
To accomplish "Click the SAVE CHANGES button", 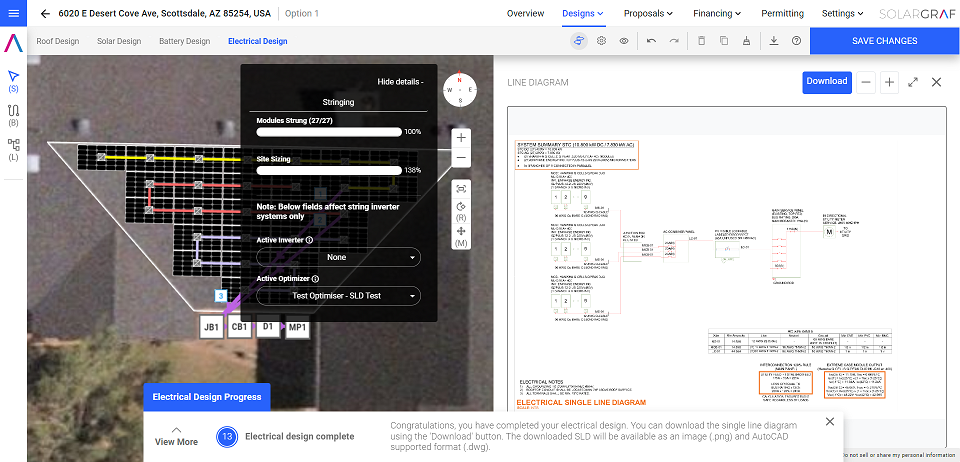I will click(884, 41).
